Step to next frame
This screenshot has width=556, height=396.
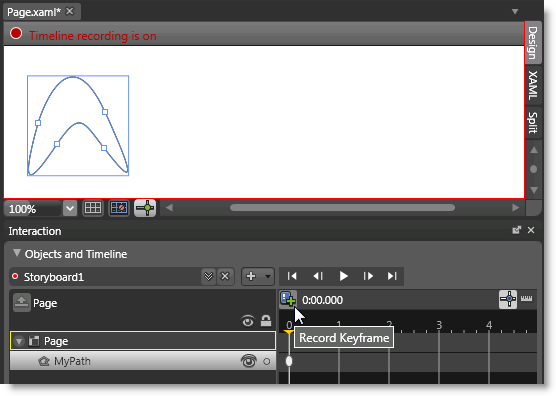coord(368,276)
